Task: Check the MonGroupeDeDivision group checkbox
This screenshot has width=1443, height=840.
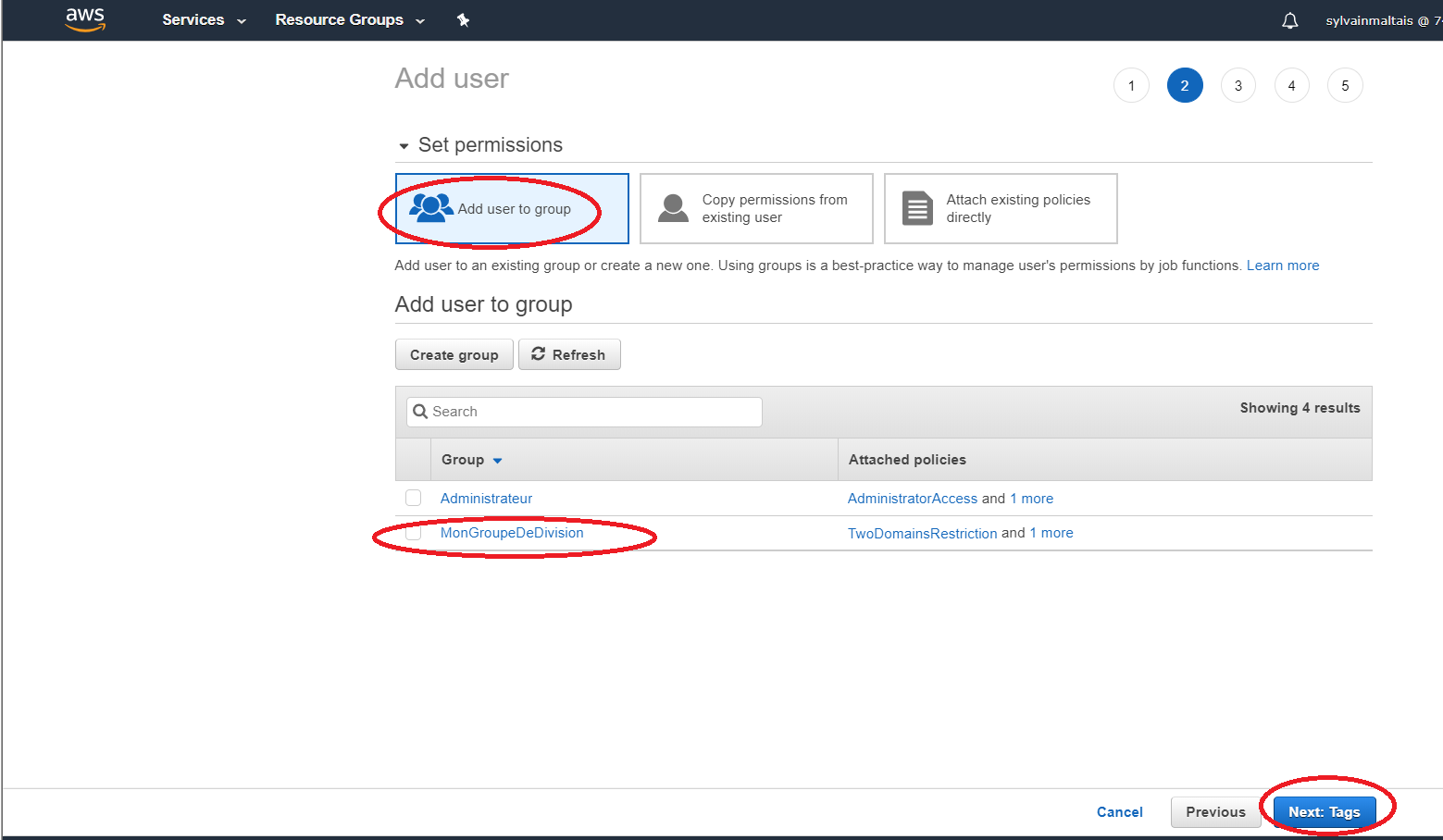Action: tap(414, 533)
